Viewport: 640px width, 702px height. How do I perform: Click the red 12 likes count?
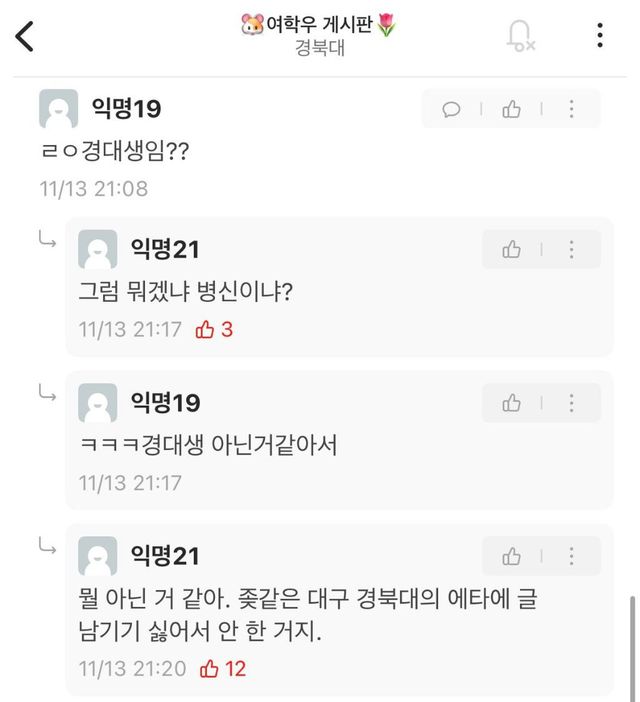pos(223,668)
